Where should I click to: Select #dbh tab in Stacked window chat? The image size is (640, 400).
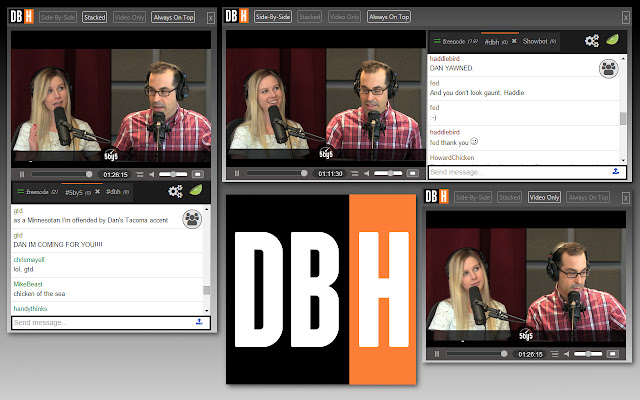[x=118, y=191]
